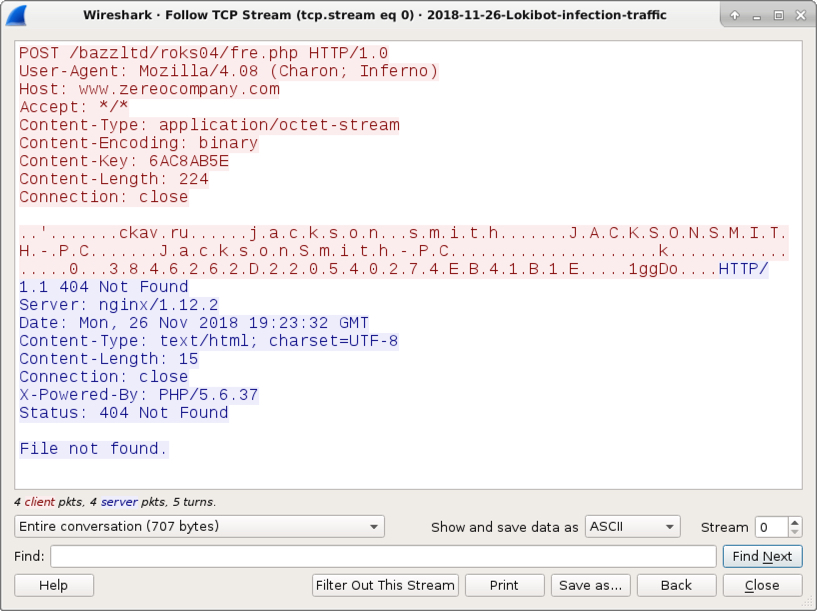Click the POST /bazzltd/roks04/fre.php request line
Image resolution: width=817 pixels, height=611 pixels.
(x=204, y=53)
